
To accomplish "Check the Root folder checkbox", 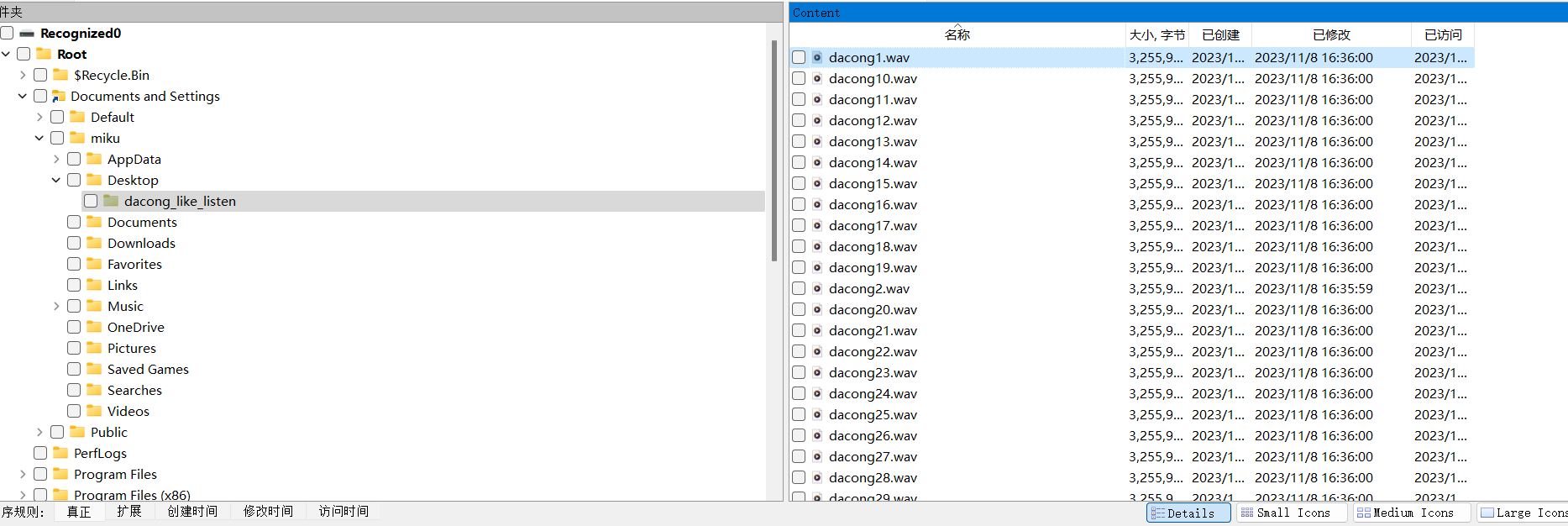I will click(x=24, y=54).
